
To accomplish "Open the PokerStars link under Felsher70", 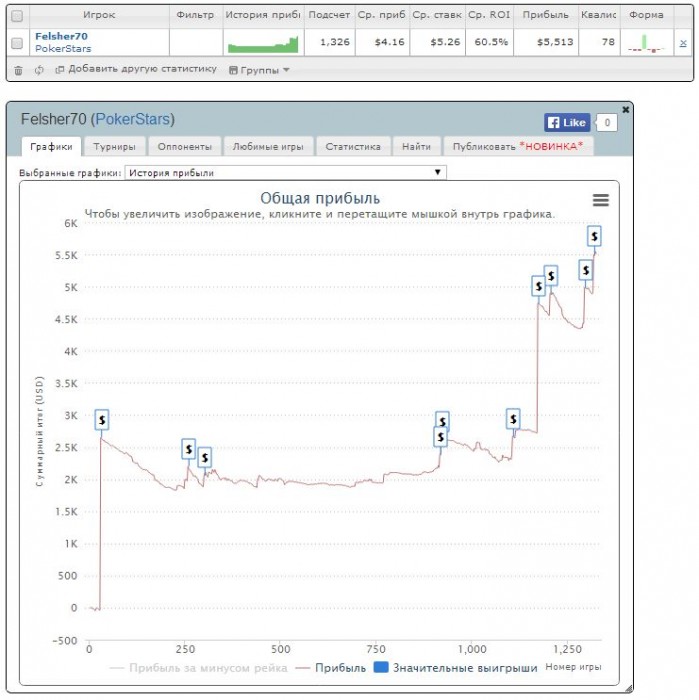I will tap(63, 49).
